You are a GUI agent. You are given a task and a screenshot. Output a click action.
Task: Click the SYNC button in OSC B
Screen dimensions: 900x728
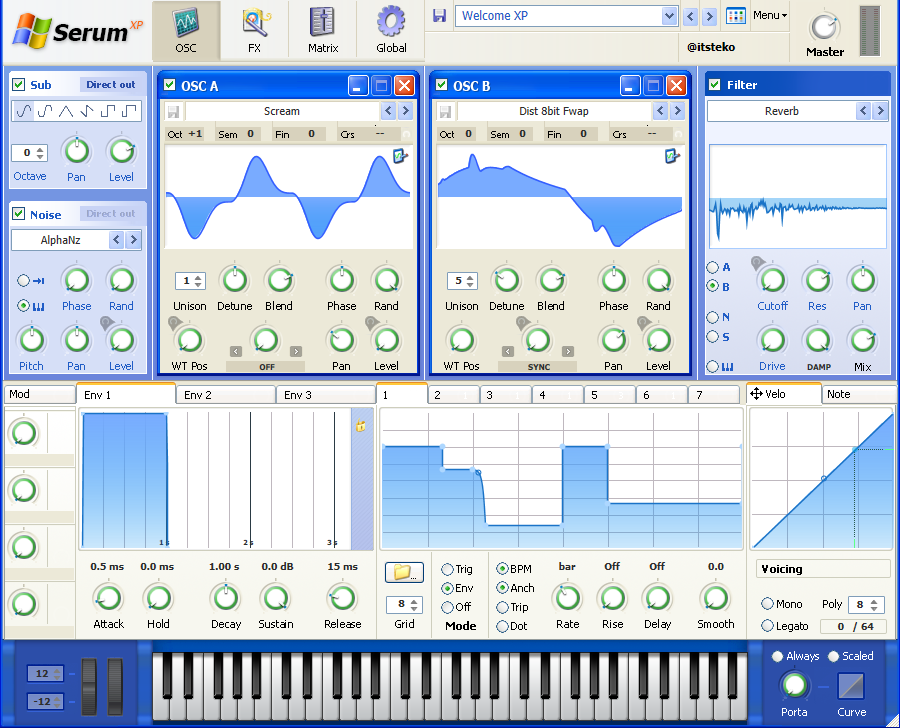point(539,366)
